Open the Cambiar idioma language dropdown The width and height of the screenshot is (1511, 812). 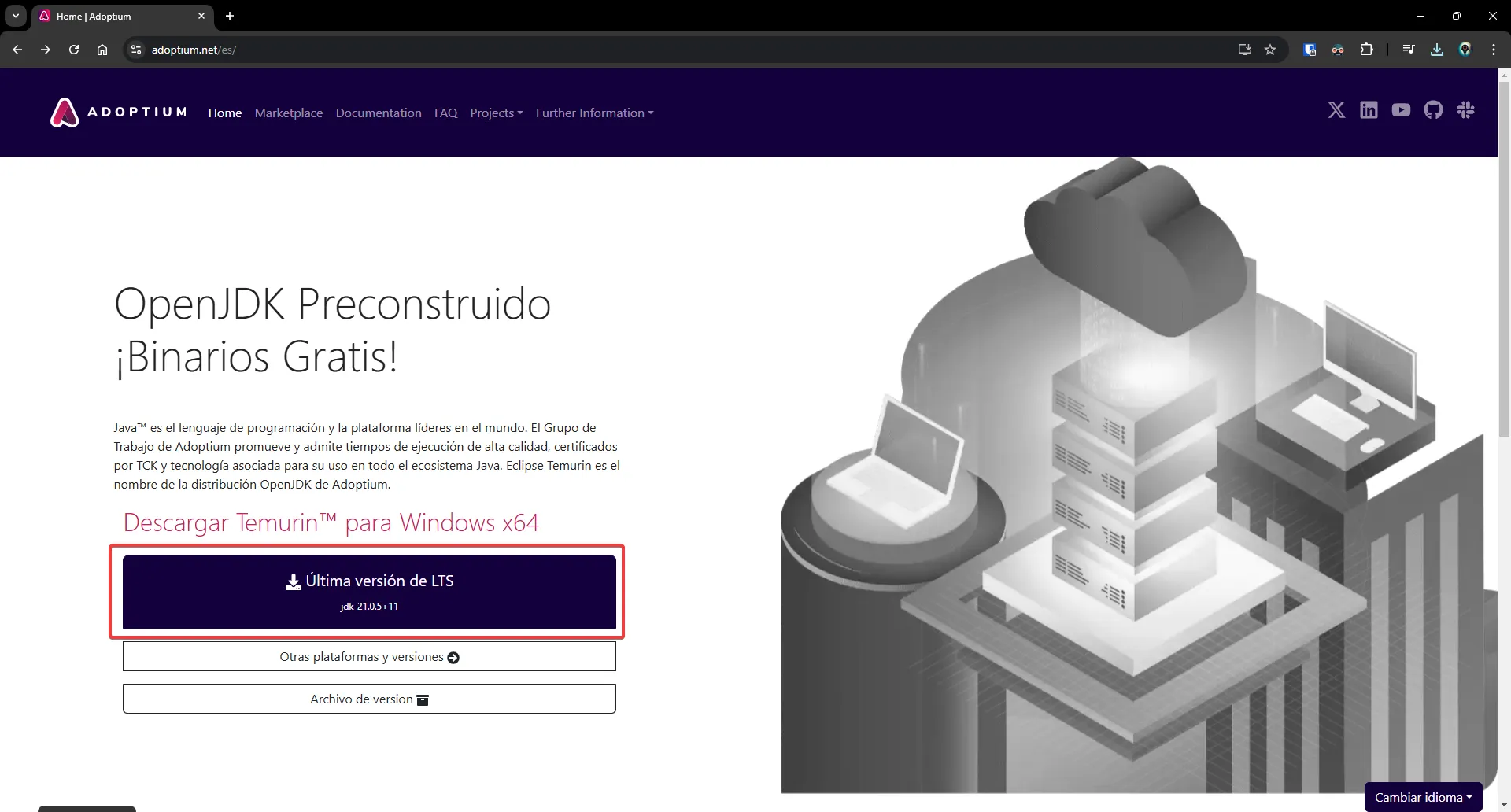[1424, 797]
